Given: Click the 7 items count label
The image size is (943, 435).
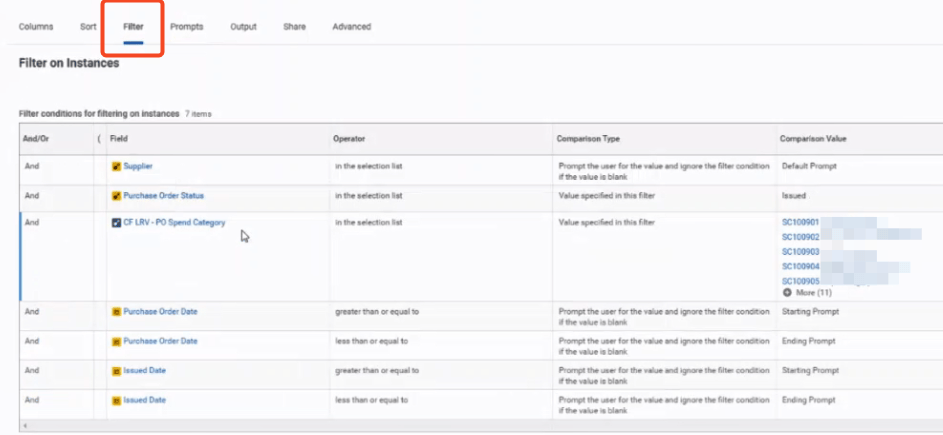Looking at the screenshot, I should pyautogui.click(x=198, y=114).
